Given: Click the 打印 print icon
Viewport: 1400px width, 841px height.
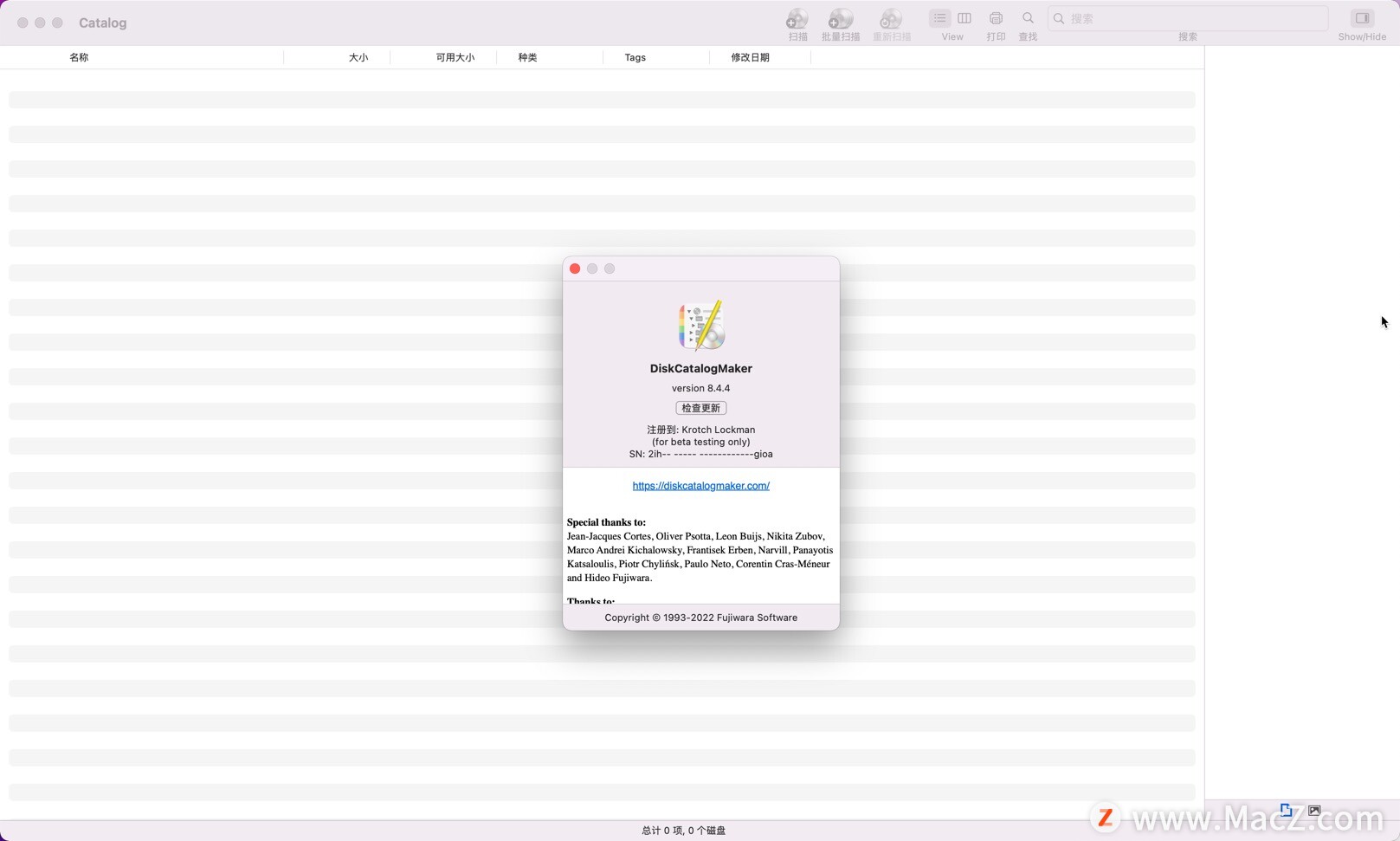Looking at the screenshot, I should point(996,18).
